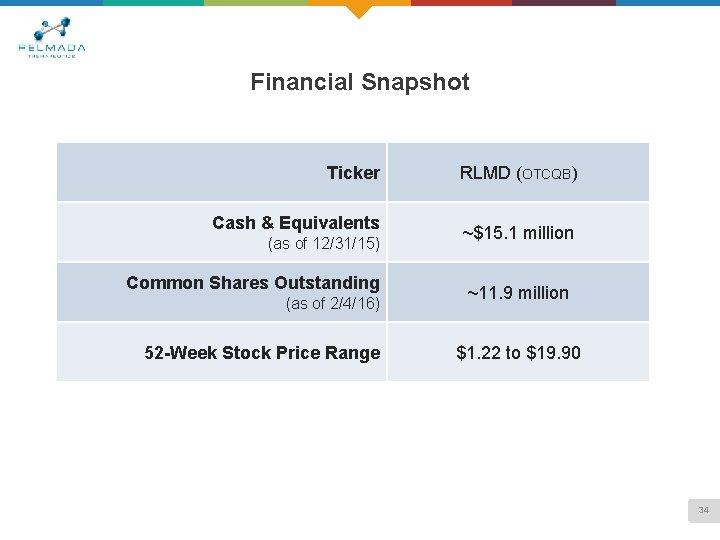Select the ~11.9 million value
This screenshot has height=540, width=720.
pos(518,293)
